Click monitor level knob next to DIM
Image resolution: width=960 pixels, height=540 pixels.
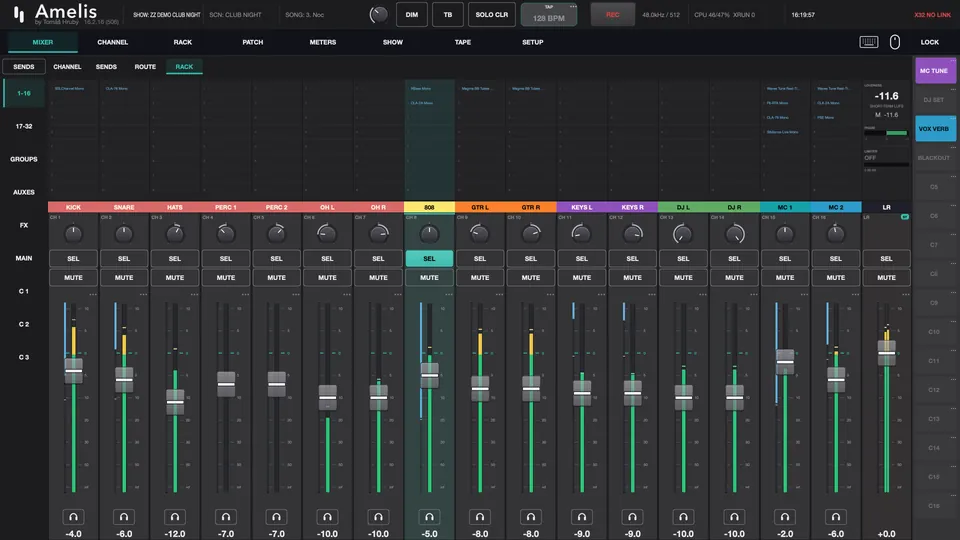(x=378, y=15)
